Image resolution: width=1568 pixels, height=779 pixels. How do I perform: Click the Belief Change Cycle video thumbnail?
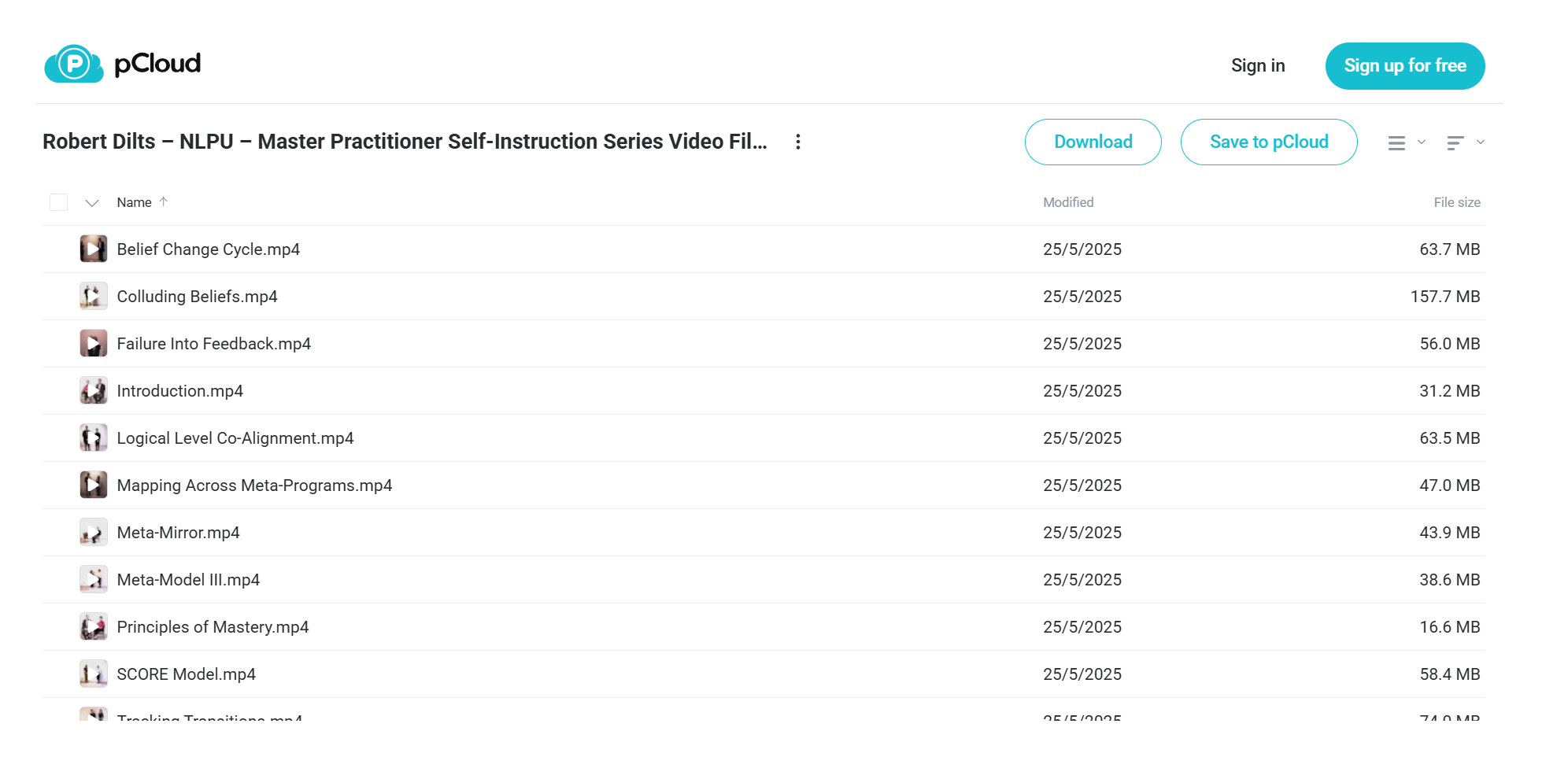(x=94, y=249)
